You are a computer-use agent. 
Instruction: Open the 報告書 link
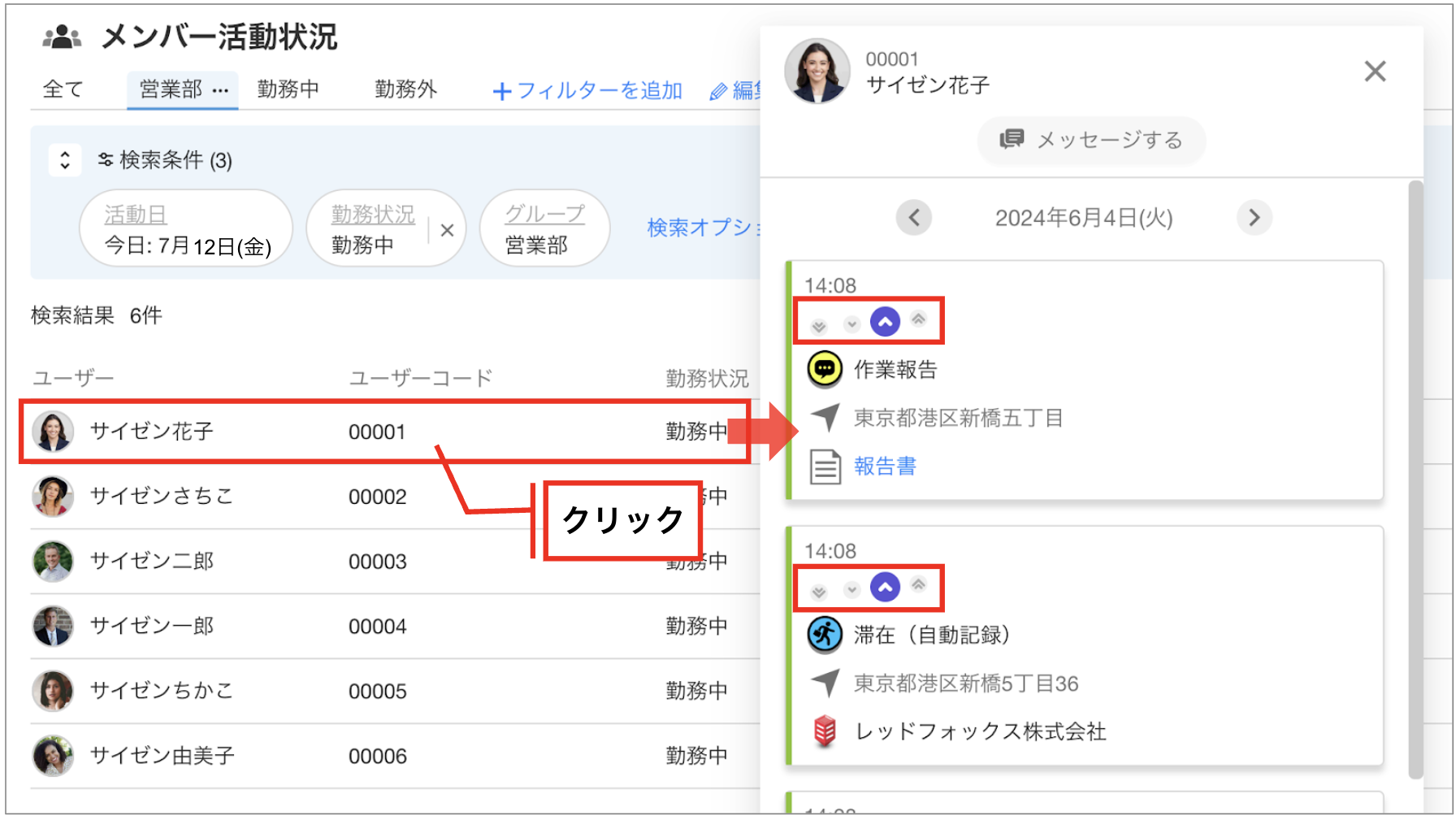click(x=886, y=466)
